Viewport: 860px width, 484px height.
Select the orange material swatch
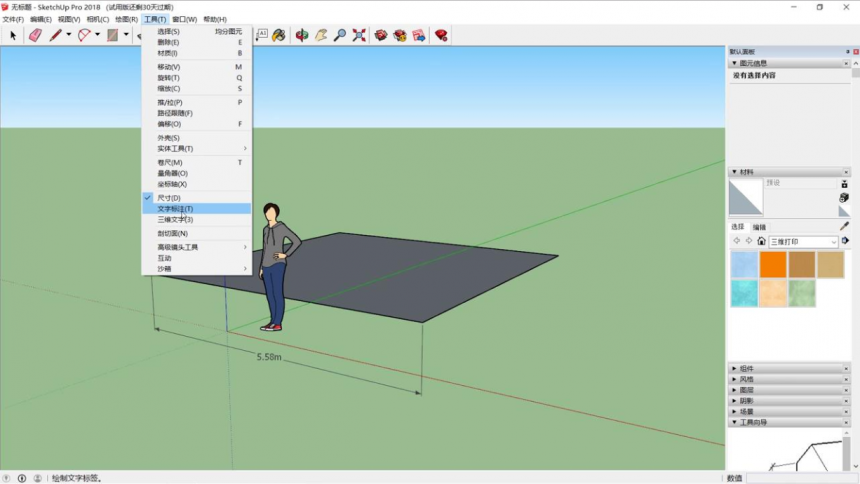pos(773,264)
